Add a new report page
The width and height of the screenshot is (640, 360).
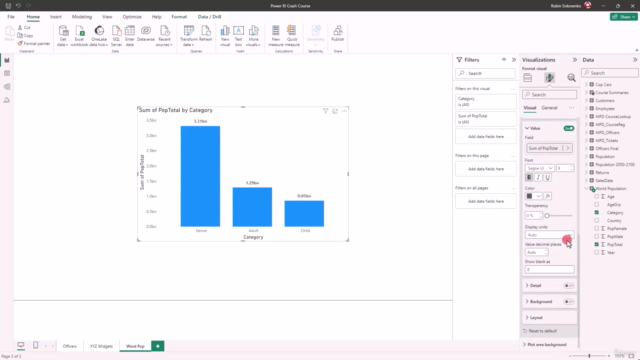(158, 346)
